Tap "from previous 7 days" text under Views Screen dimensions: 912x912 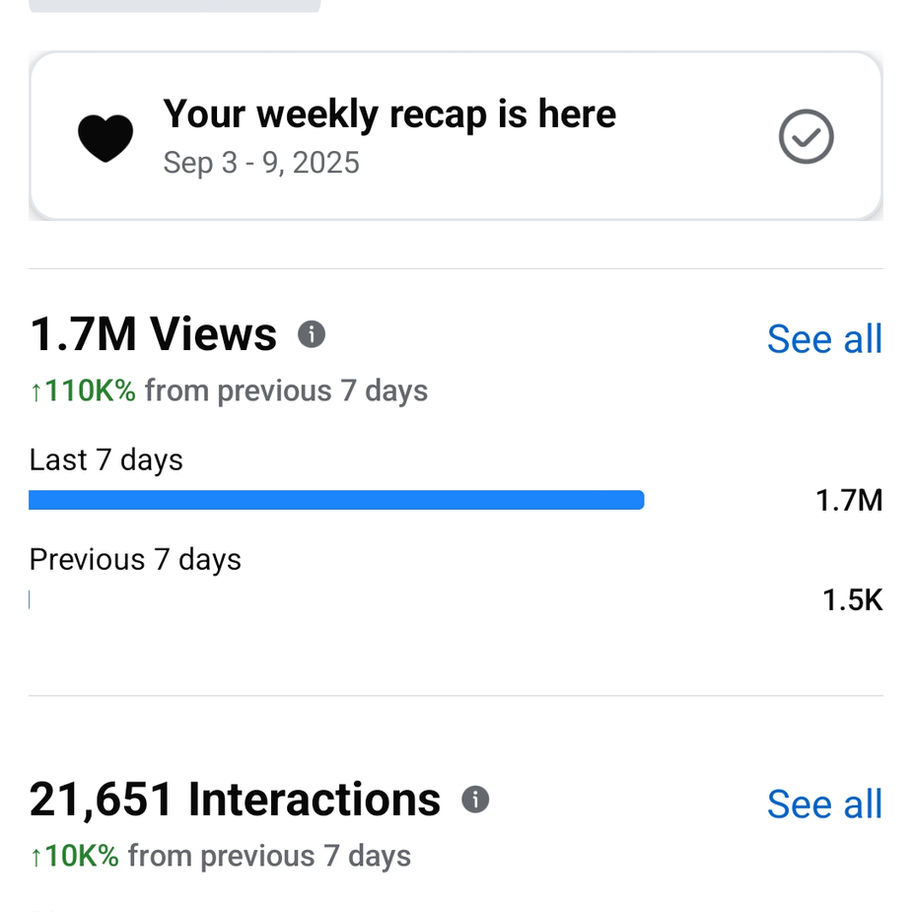point(286,390)
